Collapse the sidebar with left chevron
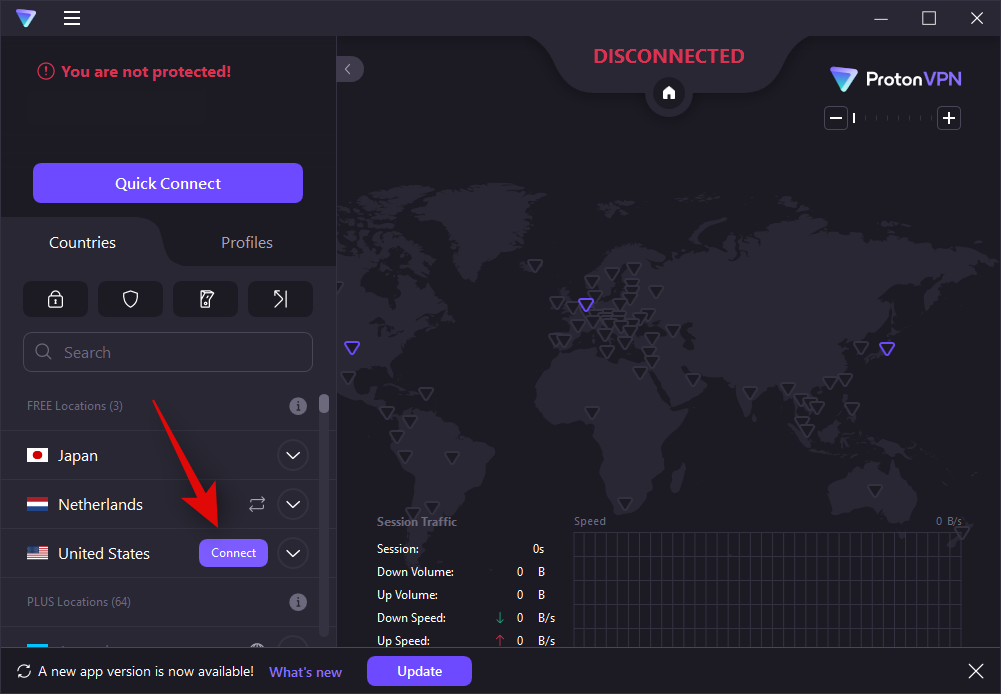This screenshot has height=694, width=1001. point(348,69)
